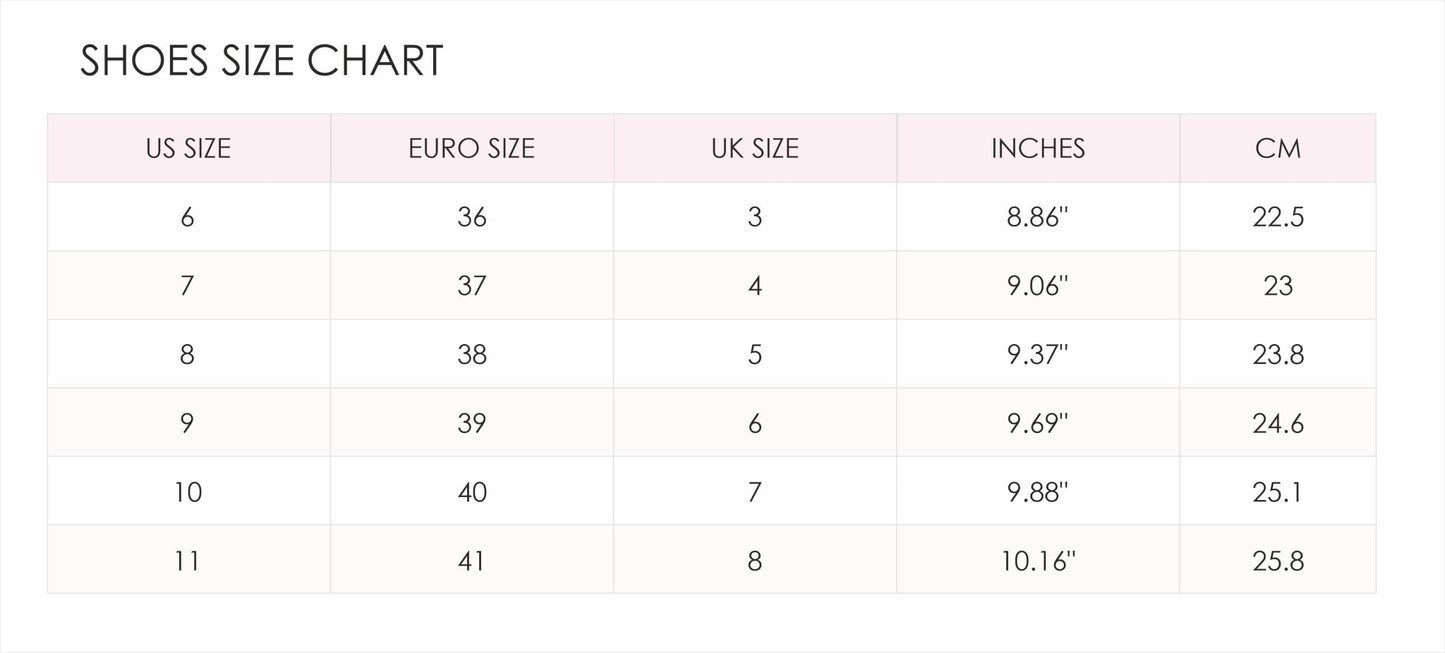This screenshot has height=653, width=1445.
Task: Click the 25.8 cm value
Action: 1278,561
